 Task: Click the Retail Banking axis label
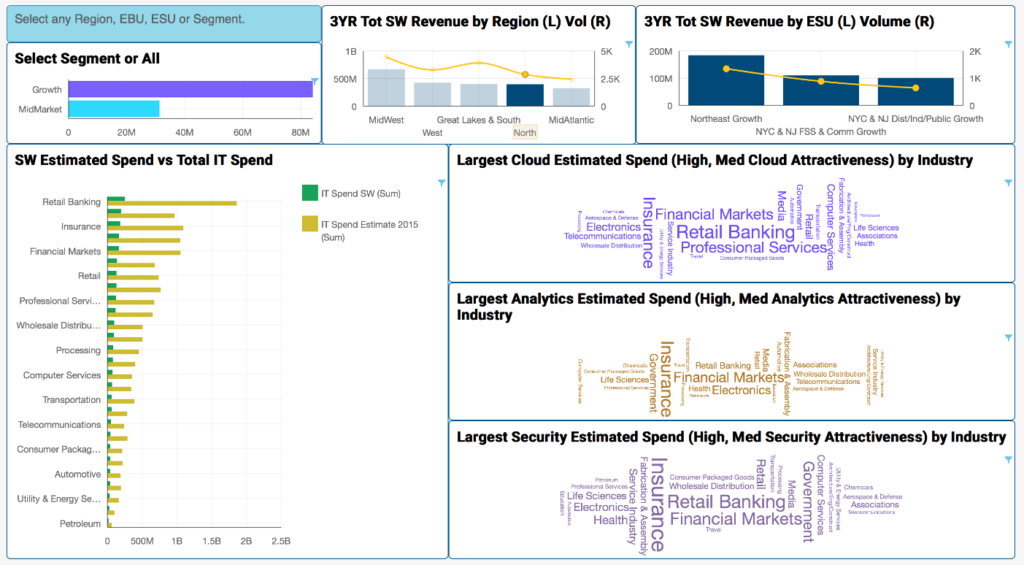click(72, 202)
